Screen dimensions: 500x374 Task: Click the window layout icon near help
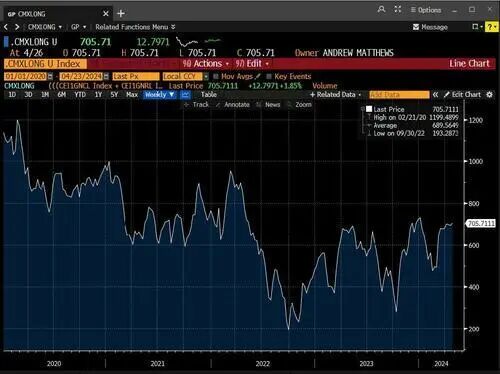(x=476, y=27)
